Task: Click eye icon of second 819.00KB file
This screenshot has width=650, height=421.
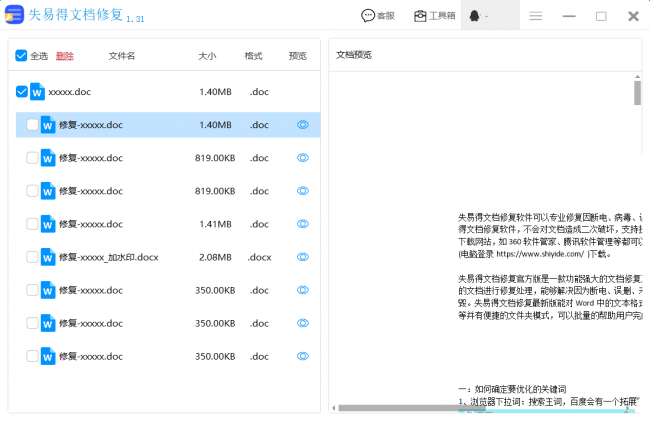Action: pyautogui.click(x=303, y=191)
